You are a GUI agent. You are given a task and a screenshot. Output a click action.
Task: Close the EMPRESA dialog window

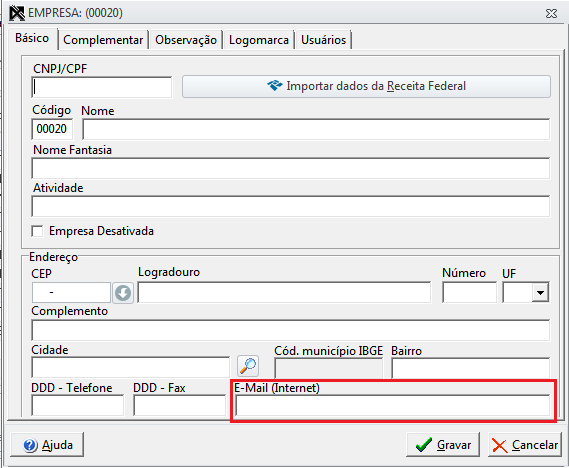[551, 13]
